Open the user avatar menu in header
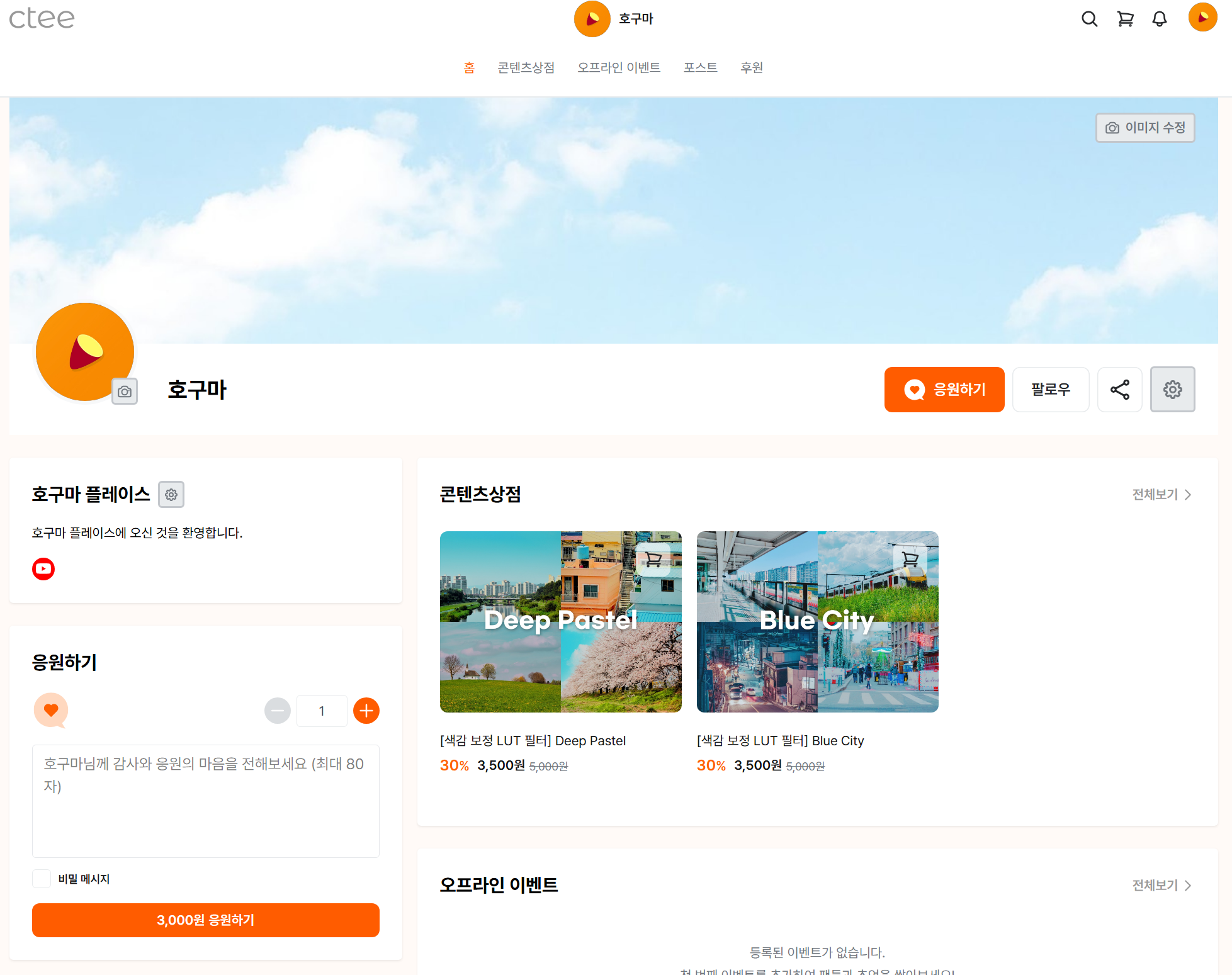Viewport: 1232px width, 975px height. (1202, 18)
